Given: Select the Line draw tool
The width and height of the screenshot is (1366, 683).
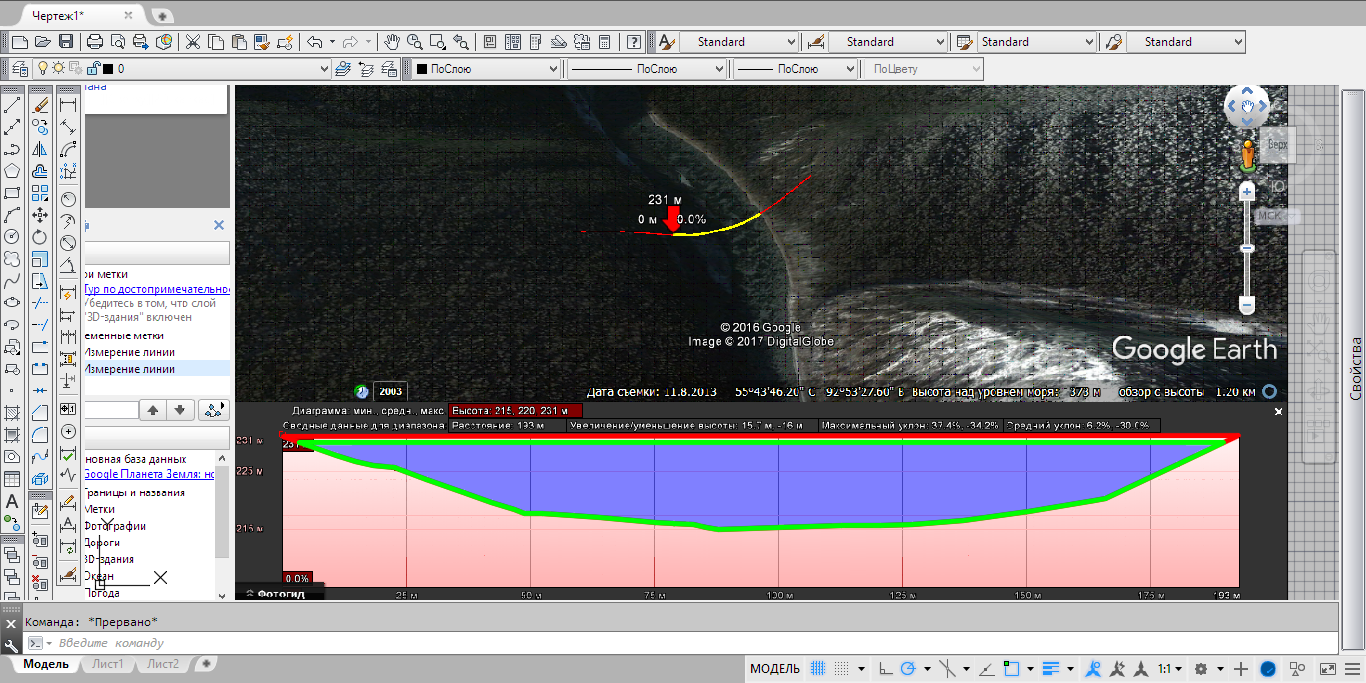Looking at the screenshot, I should coord(12,104).
